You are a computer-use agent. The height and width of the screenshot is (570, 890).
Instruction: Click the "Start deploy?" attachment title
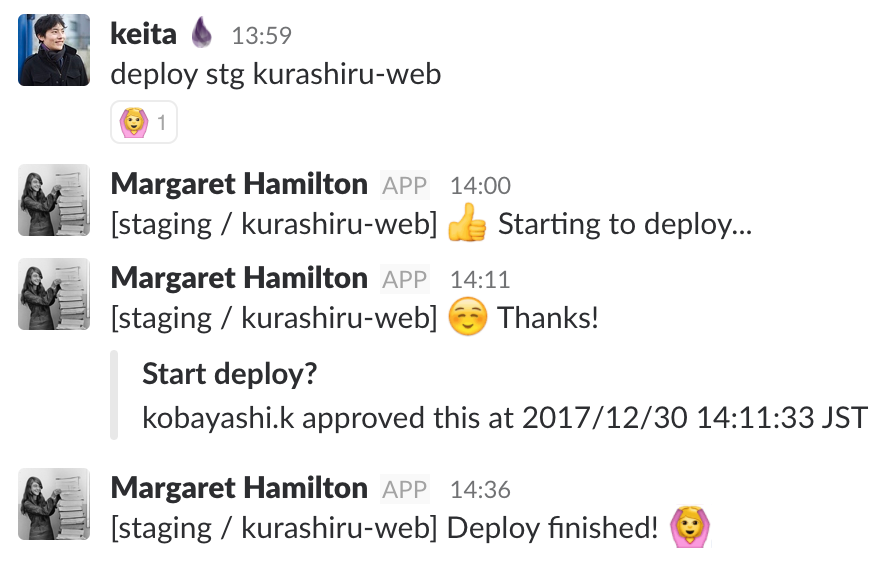tap(230, 374)
